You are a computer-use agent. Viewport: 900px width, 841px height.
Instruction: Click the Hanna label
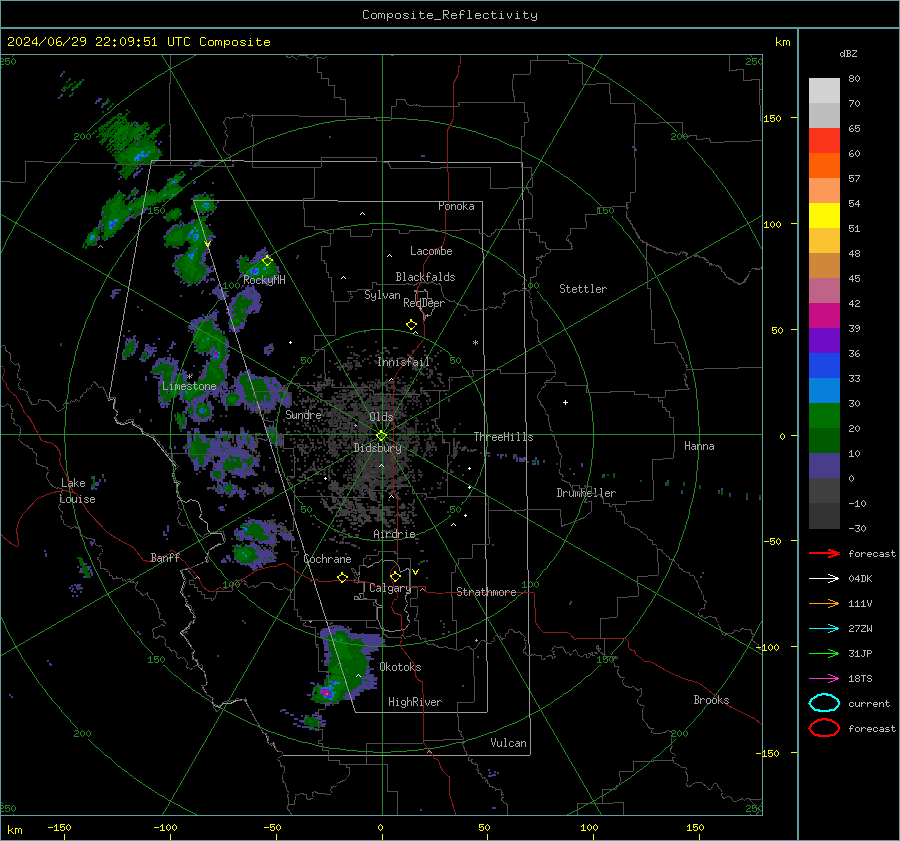[x=699, y=446]
